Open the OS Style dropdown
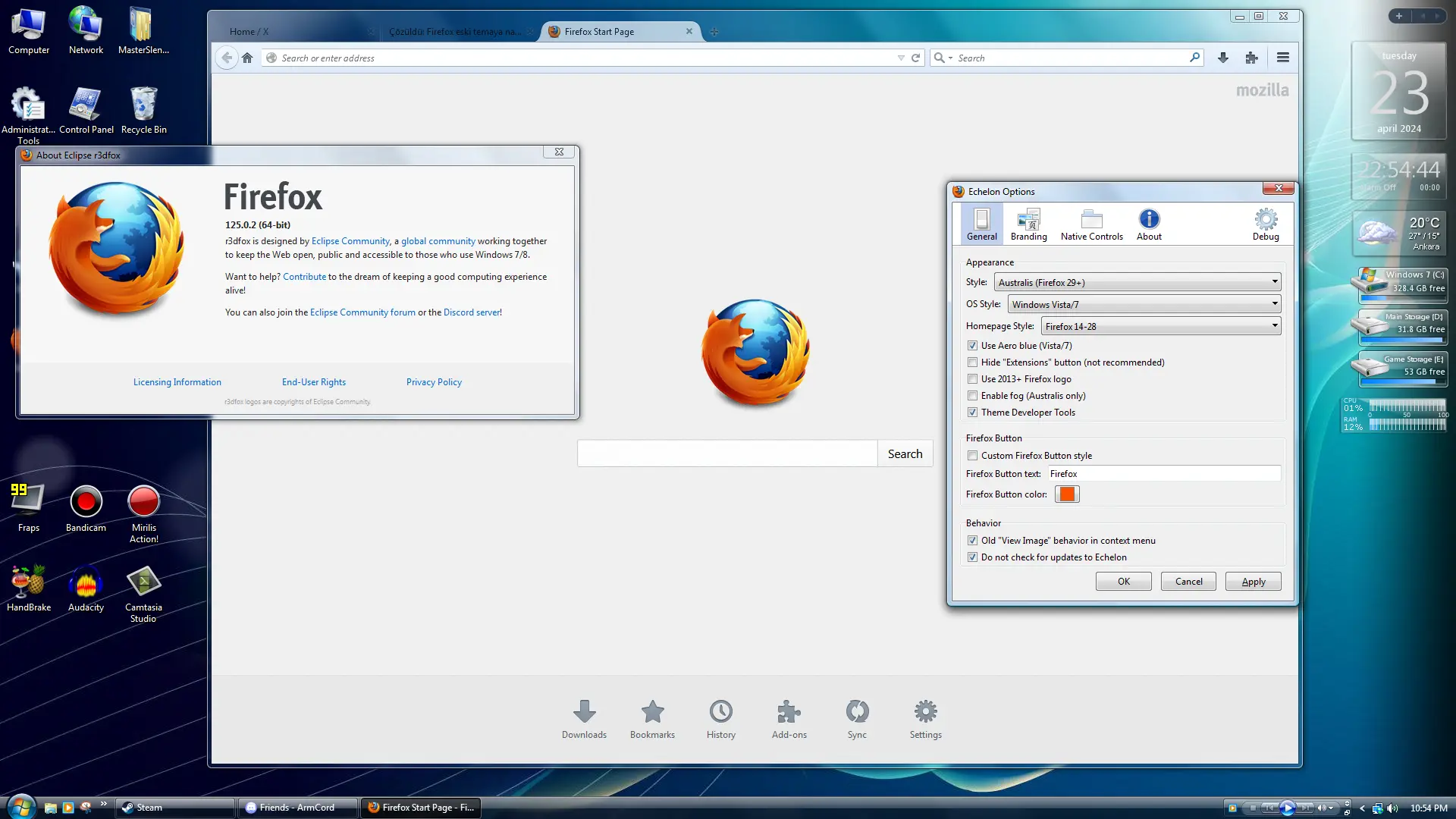 [x=1144, y=304]
